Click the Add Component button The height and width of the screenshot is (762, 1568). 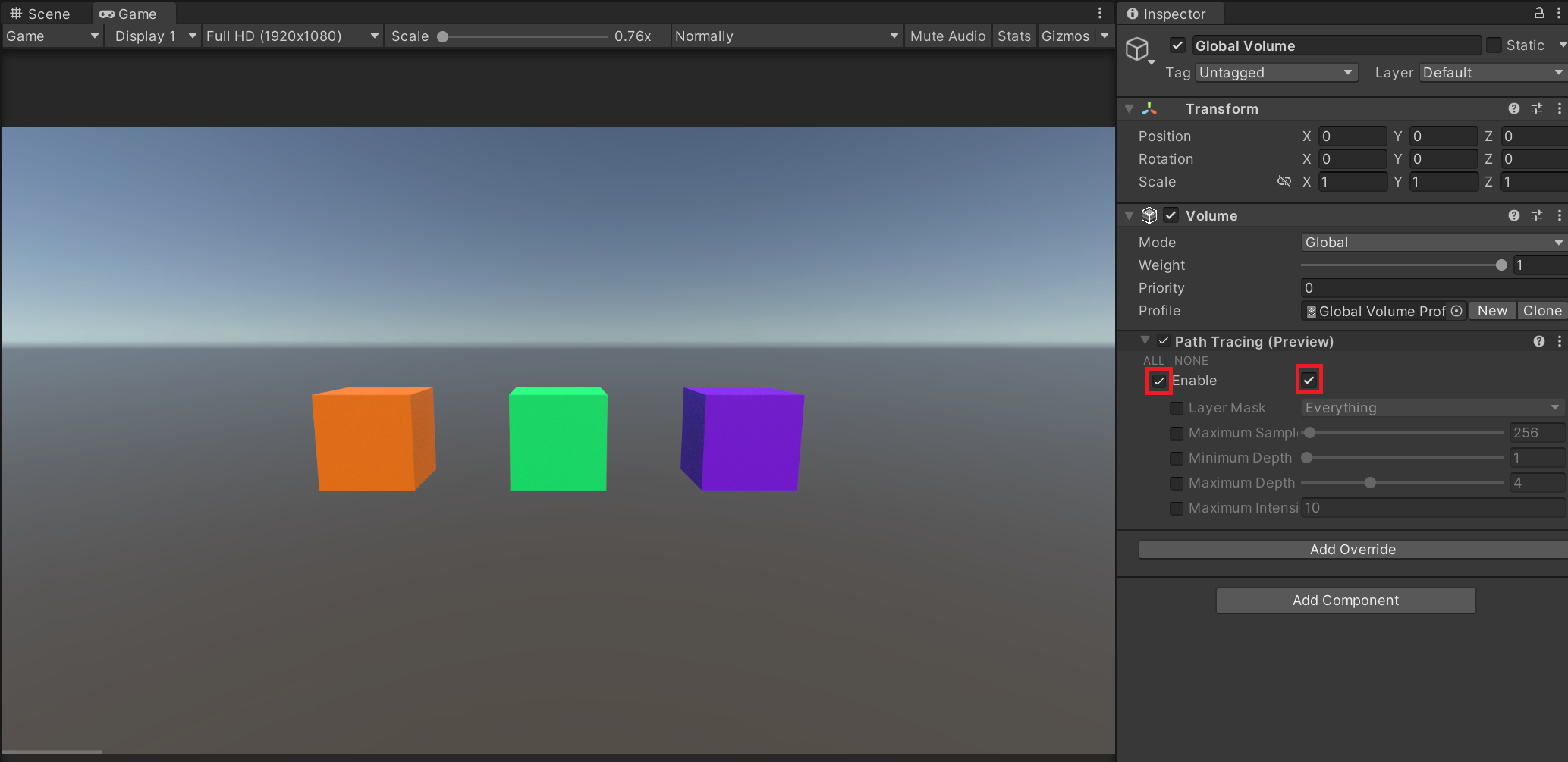(x=1345, y=601)
